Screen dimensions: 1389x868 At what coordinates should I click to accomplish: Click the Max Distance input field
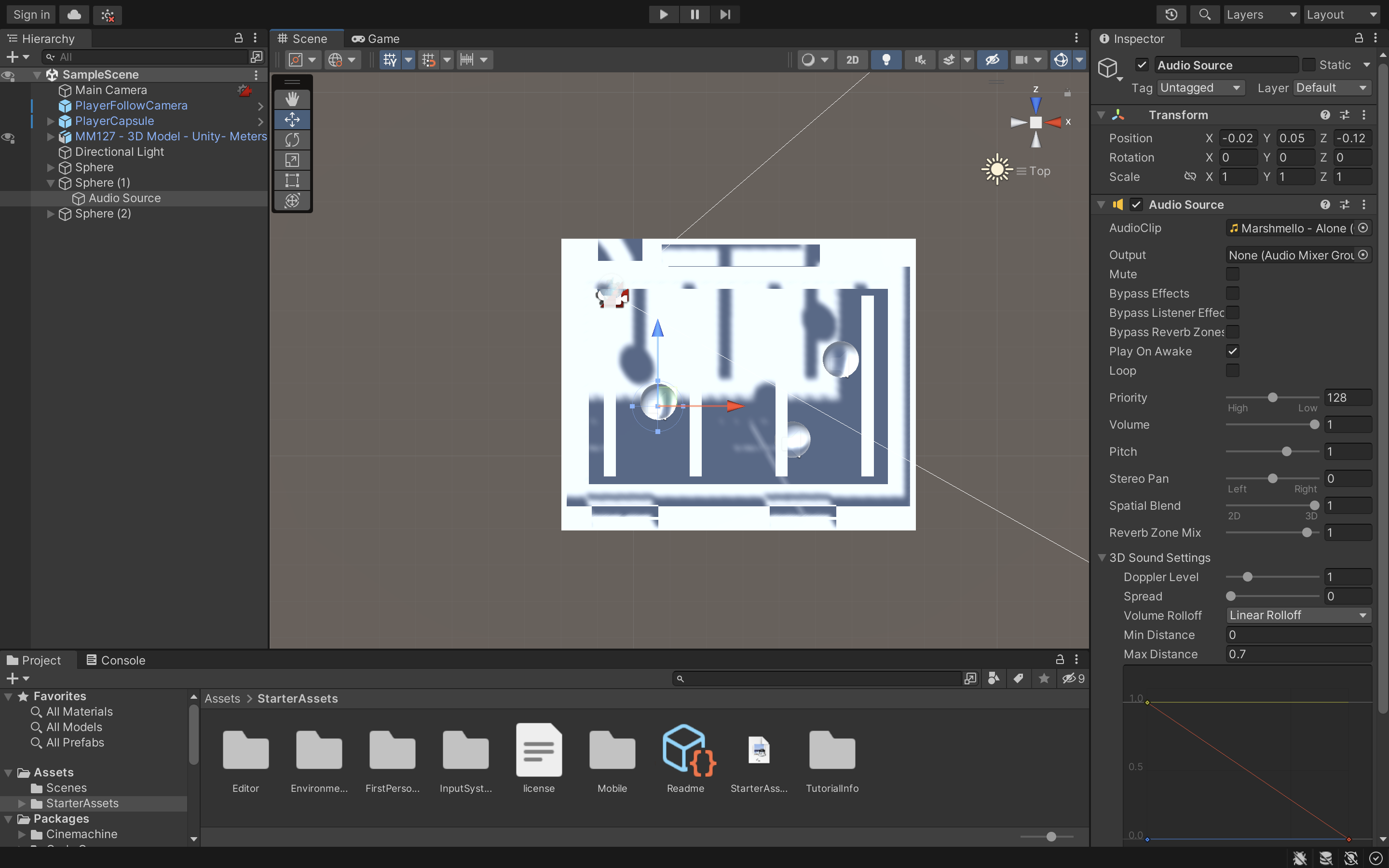click(1298, 654)
